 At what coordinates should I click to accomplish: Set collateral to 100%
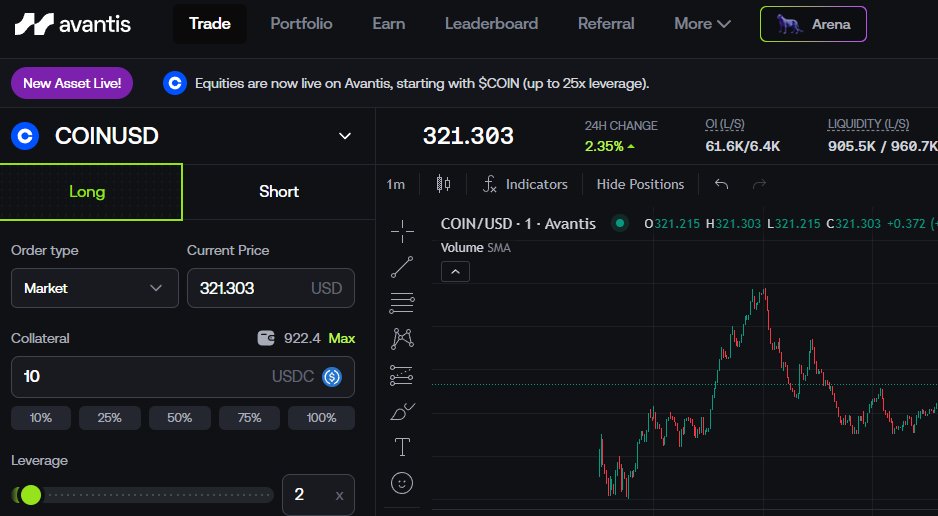[x=321, y=418]
